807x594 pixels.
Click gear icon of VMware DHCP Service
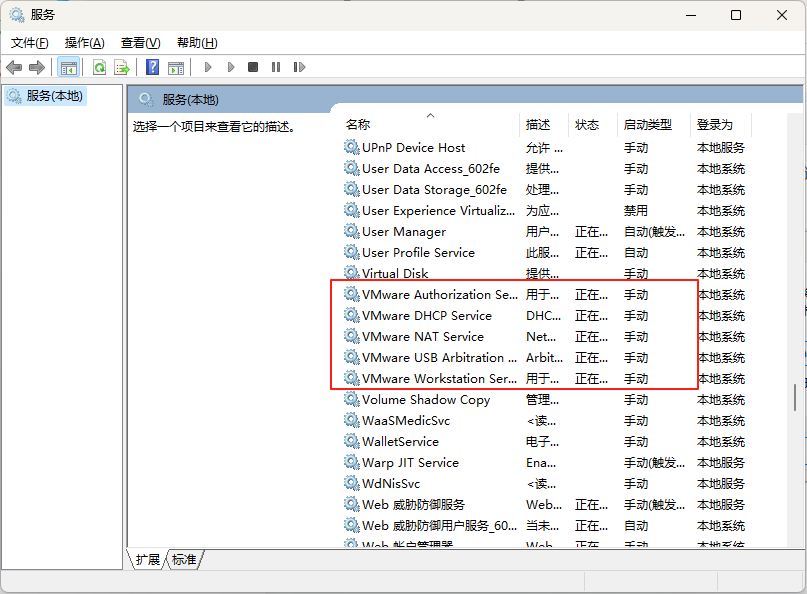[x=352, y=315]
